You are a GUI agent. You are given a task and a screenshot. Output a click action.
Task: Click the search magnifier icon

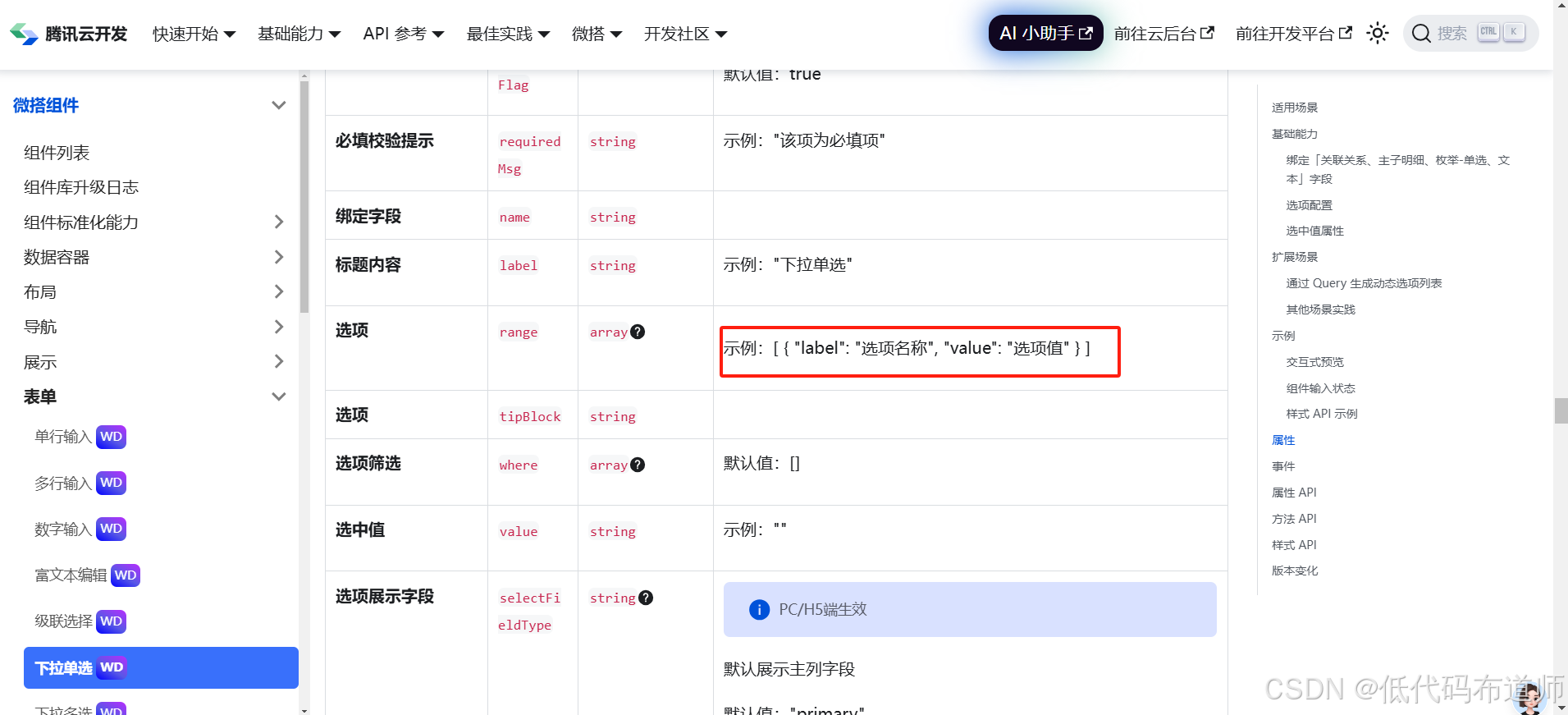(x=1422, y=34)
